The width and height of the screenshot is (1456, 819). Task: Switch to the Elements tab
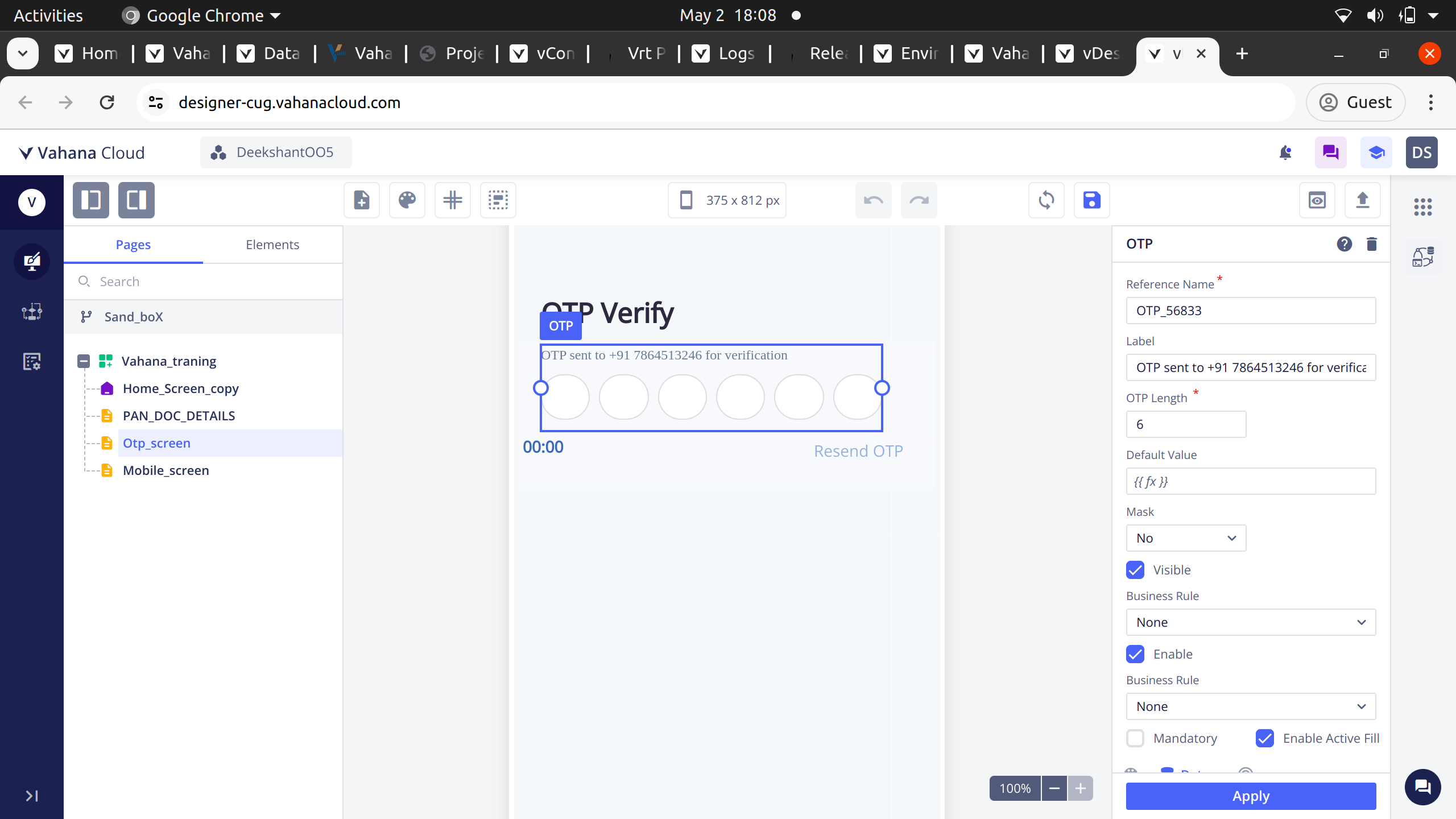coord(272,245)
